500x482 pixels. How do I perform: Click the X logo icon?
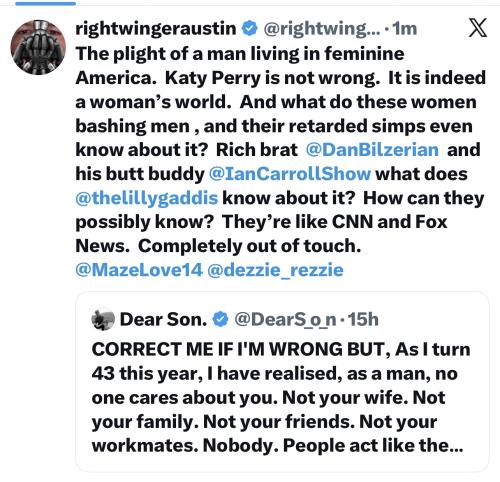pyautogui.click(x=478, y=27)
